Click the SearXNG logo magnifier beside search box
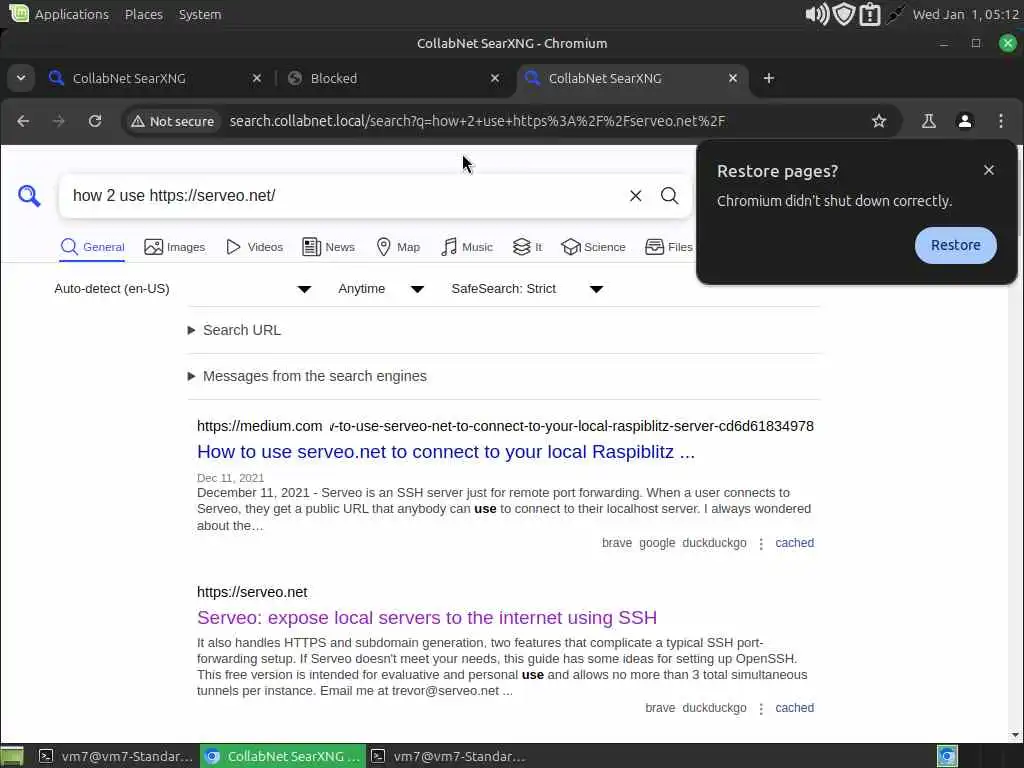 [29, 195]
